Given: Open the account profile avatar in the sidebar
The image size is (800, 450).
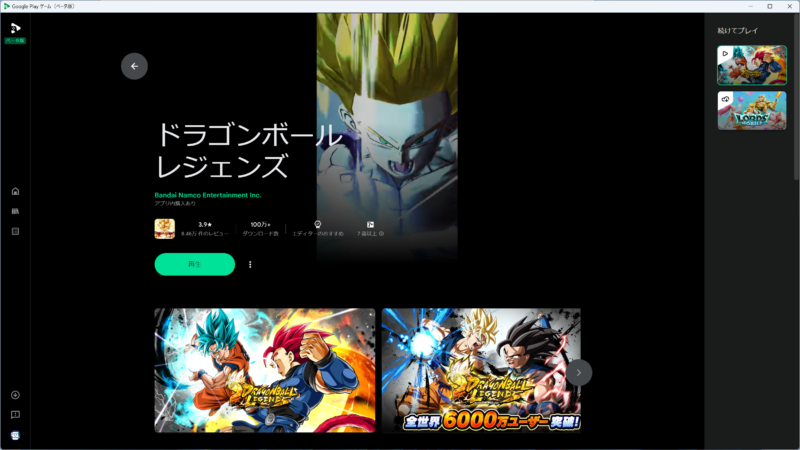Looking at the screenshot, I should tap(15, 435).
